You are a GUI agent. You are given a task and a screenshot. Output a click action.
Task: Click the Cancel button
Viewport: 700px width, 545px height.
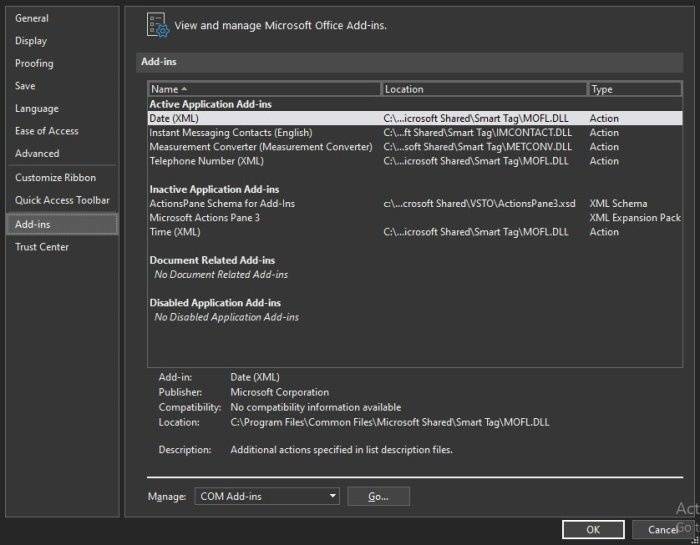click(x=662, y=529)
